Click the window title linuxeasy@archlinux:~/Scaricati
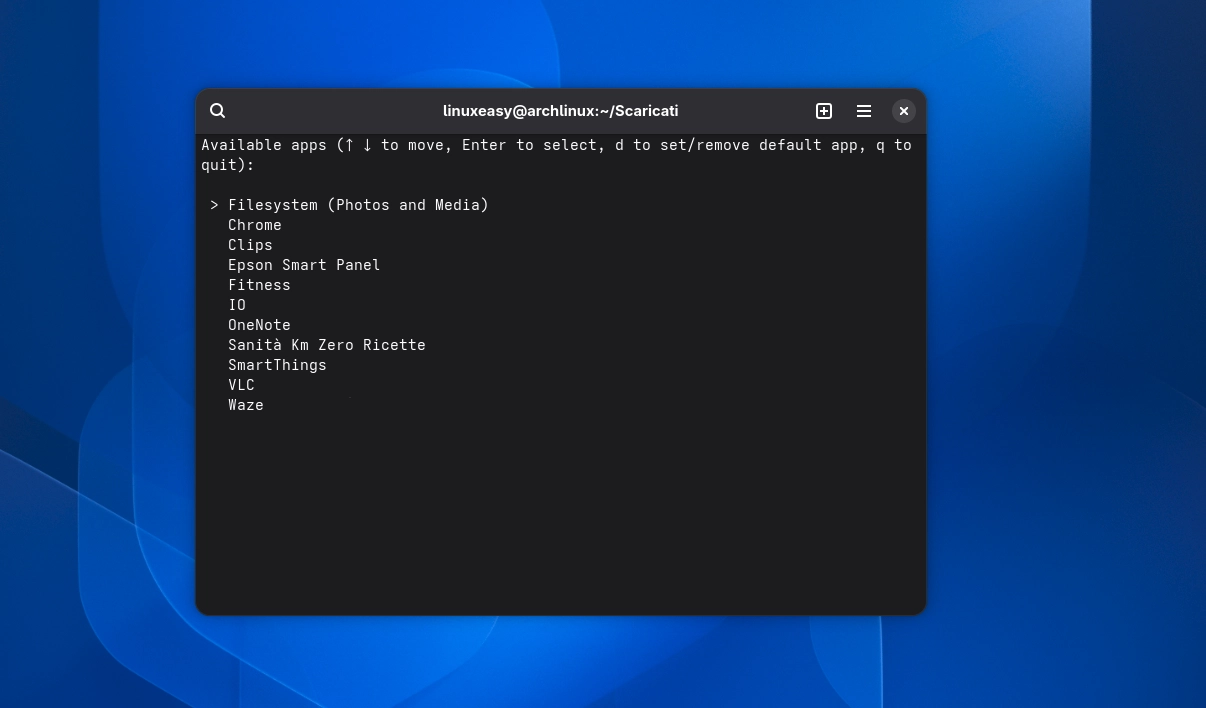 tap(560, 111)
